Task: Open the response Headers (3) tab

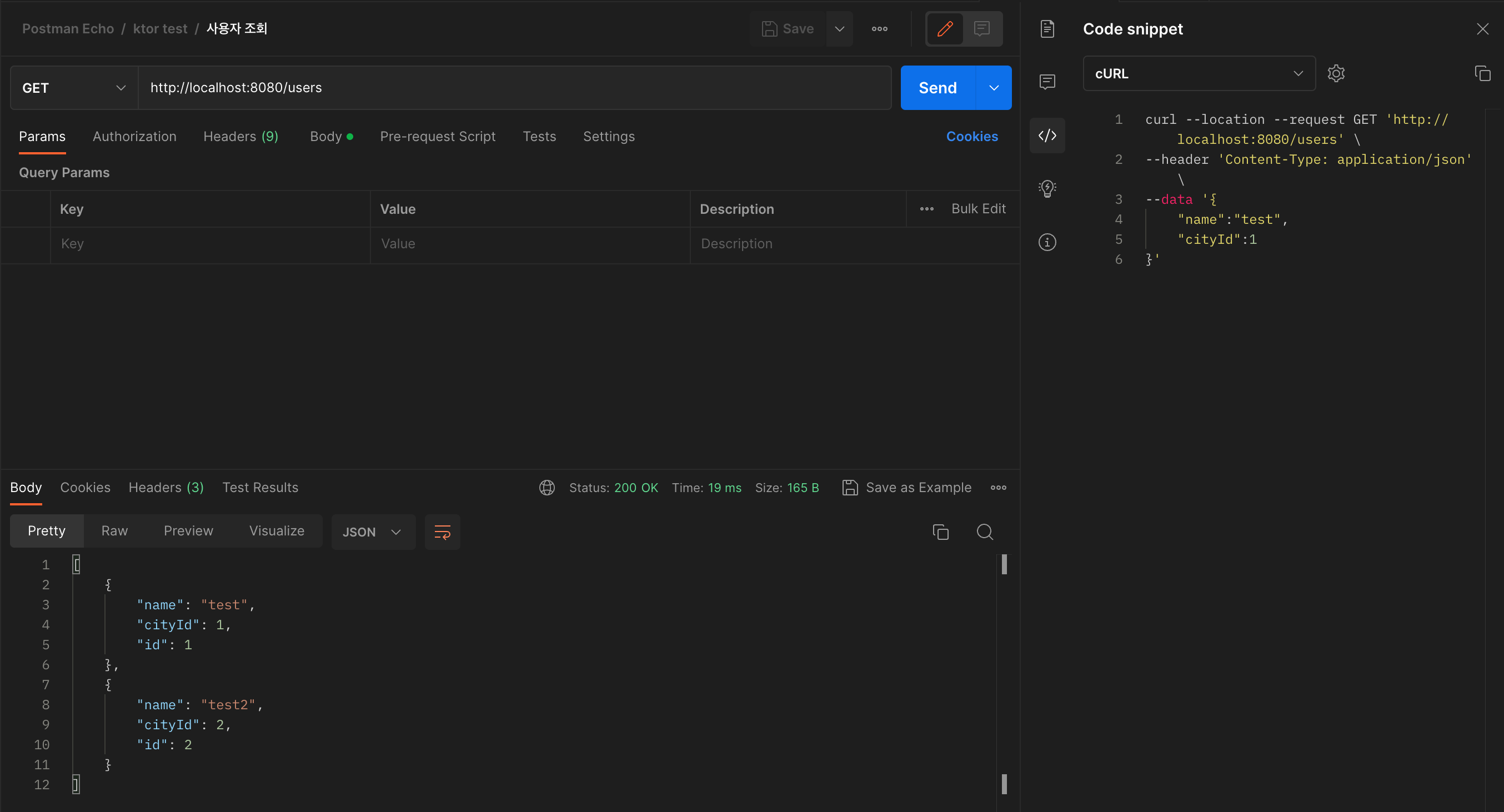Action: point(166,488)
